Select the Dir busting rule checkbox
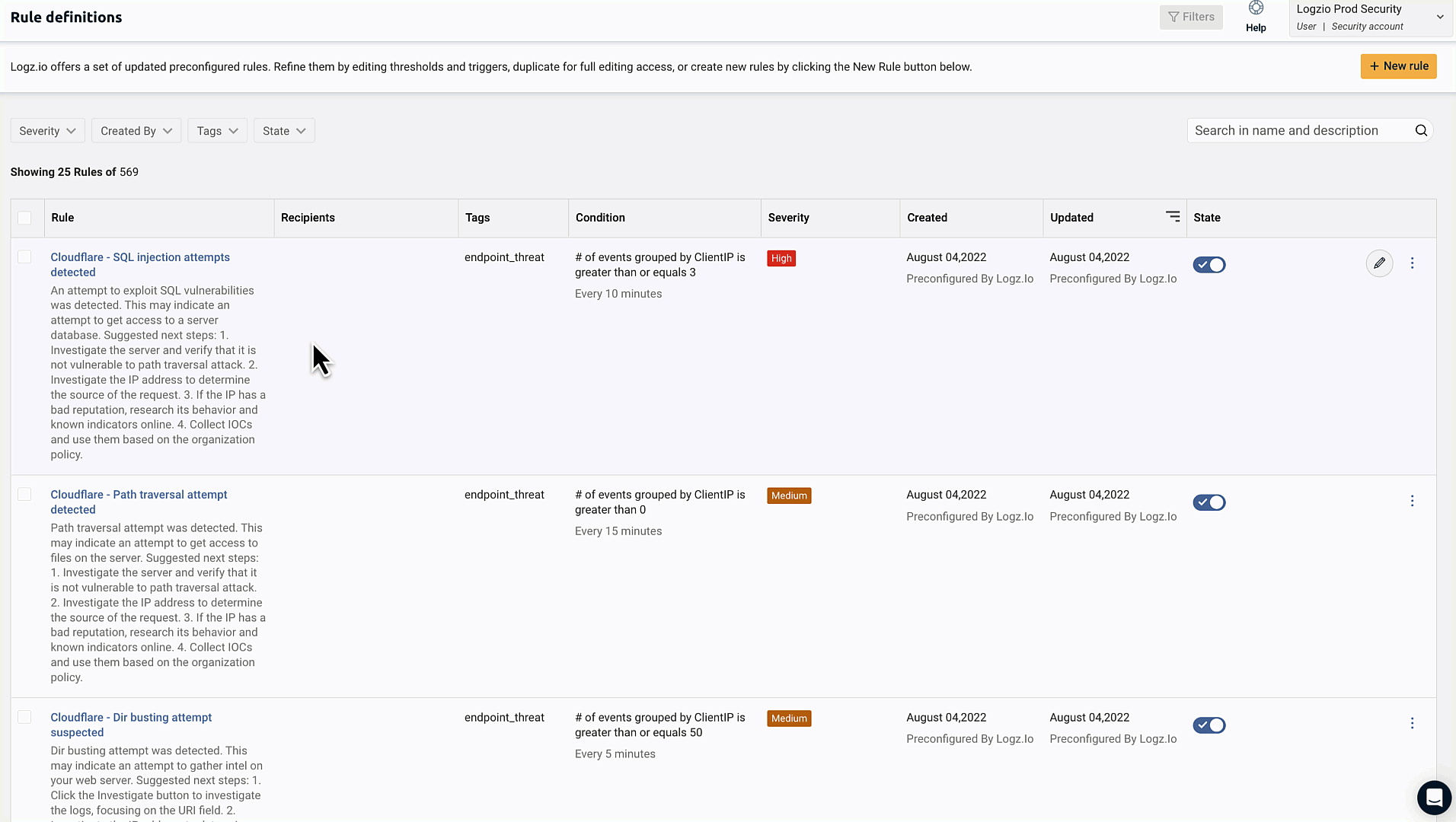Screen dimensions: 1456x822 click(24, 717)
